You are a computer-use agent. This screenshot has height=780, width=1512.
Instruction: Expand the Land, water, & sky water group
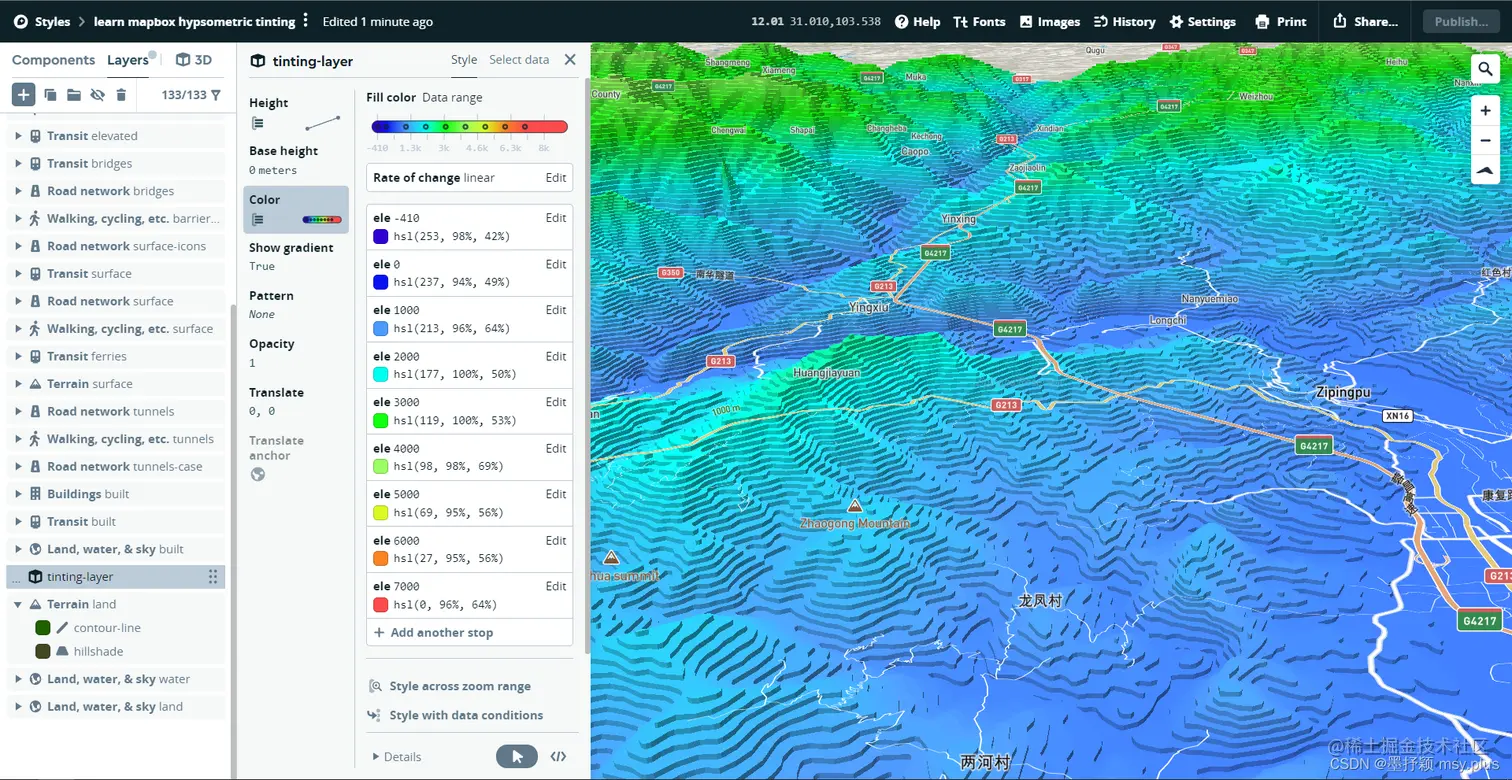click(18, 679)
